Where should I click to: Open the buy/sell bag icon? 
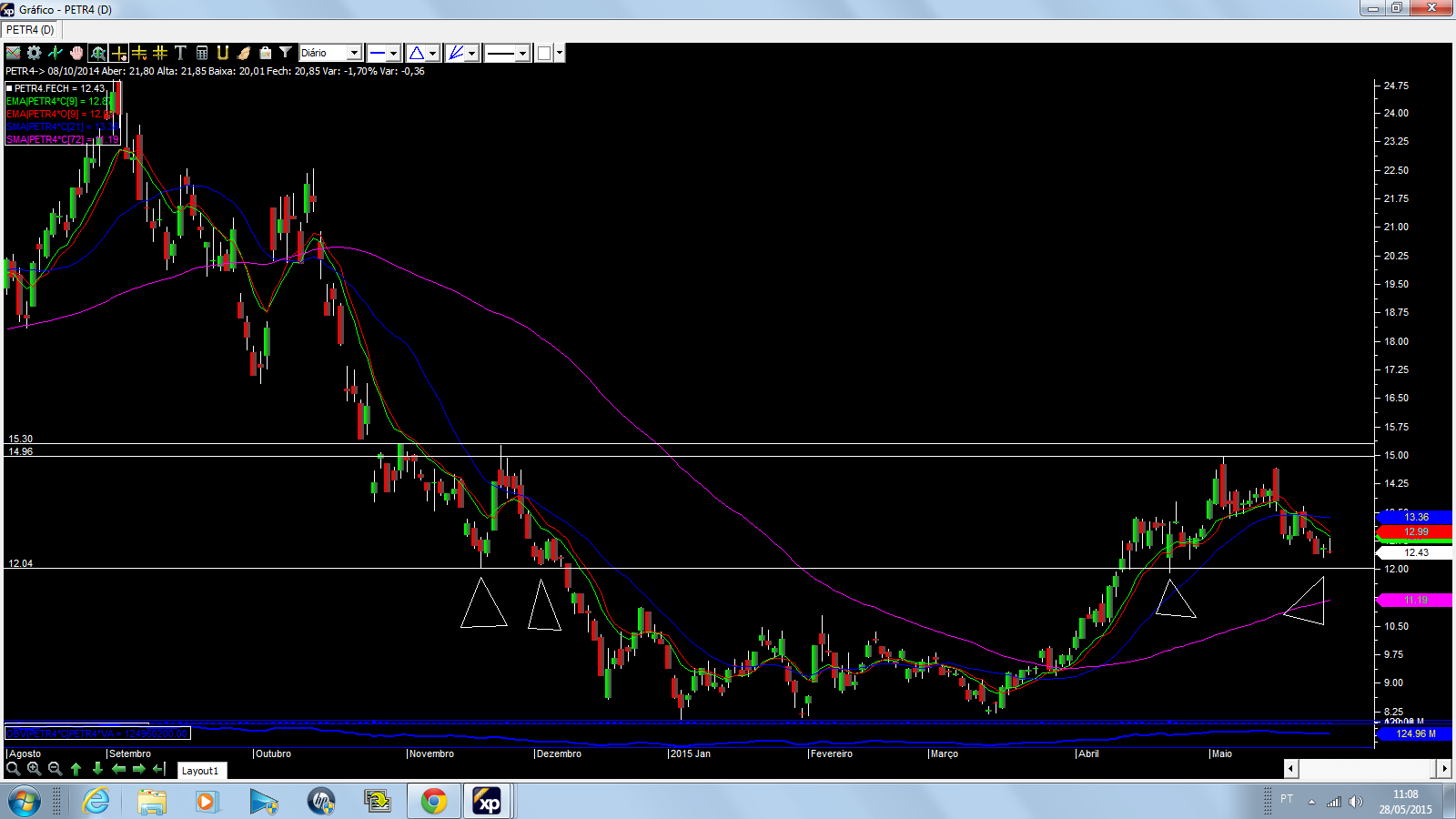point(265,53)
